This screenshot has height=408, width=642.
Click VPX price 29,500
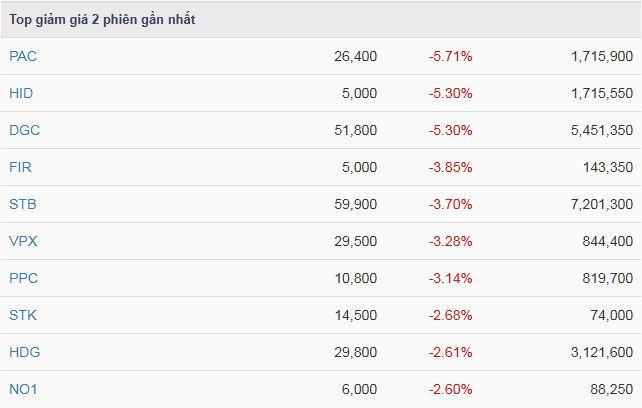click(356, 241)
